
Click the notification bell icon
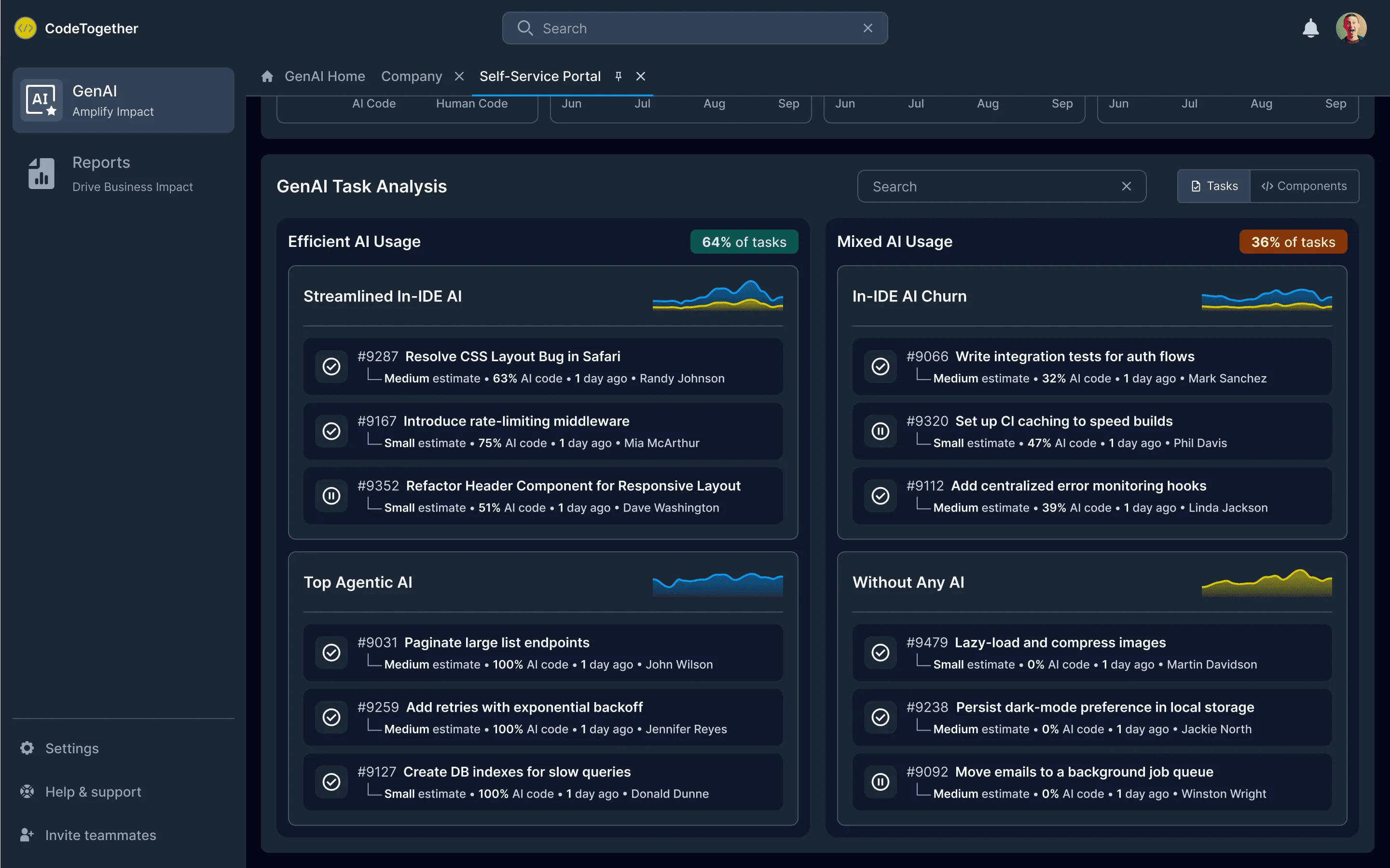coord(1310,28)
